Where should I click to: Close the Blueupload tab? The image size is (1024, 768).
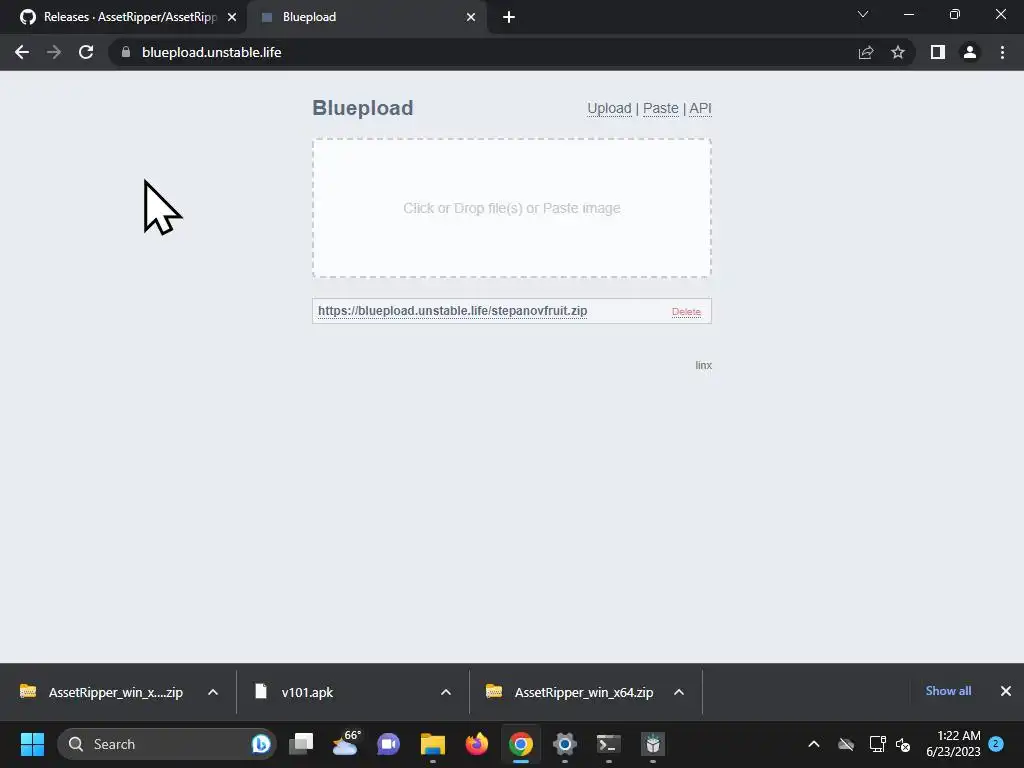(471, 17)
